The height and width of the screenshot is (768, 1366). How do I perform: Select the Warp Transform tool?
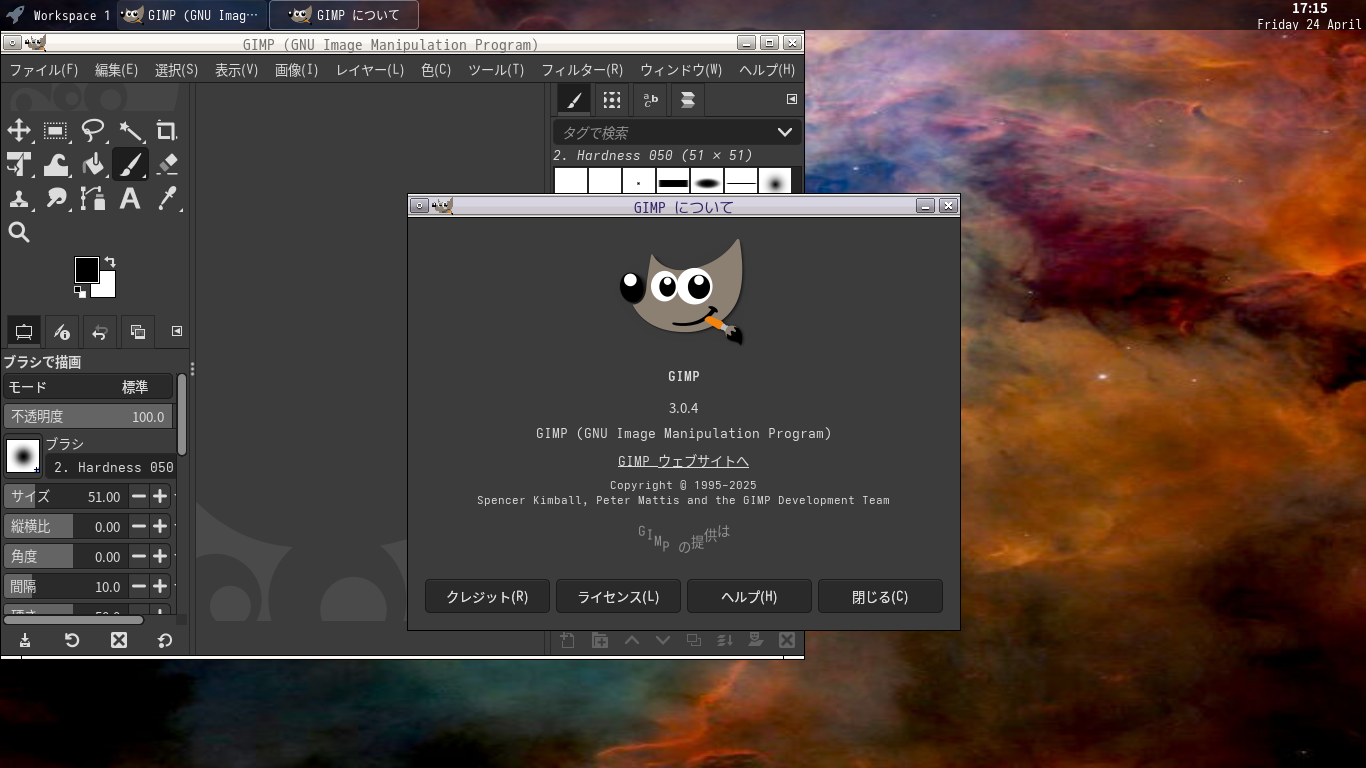pos(56,164)
